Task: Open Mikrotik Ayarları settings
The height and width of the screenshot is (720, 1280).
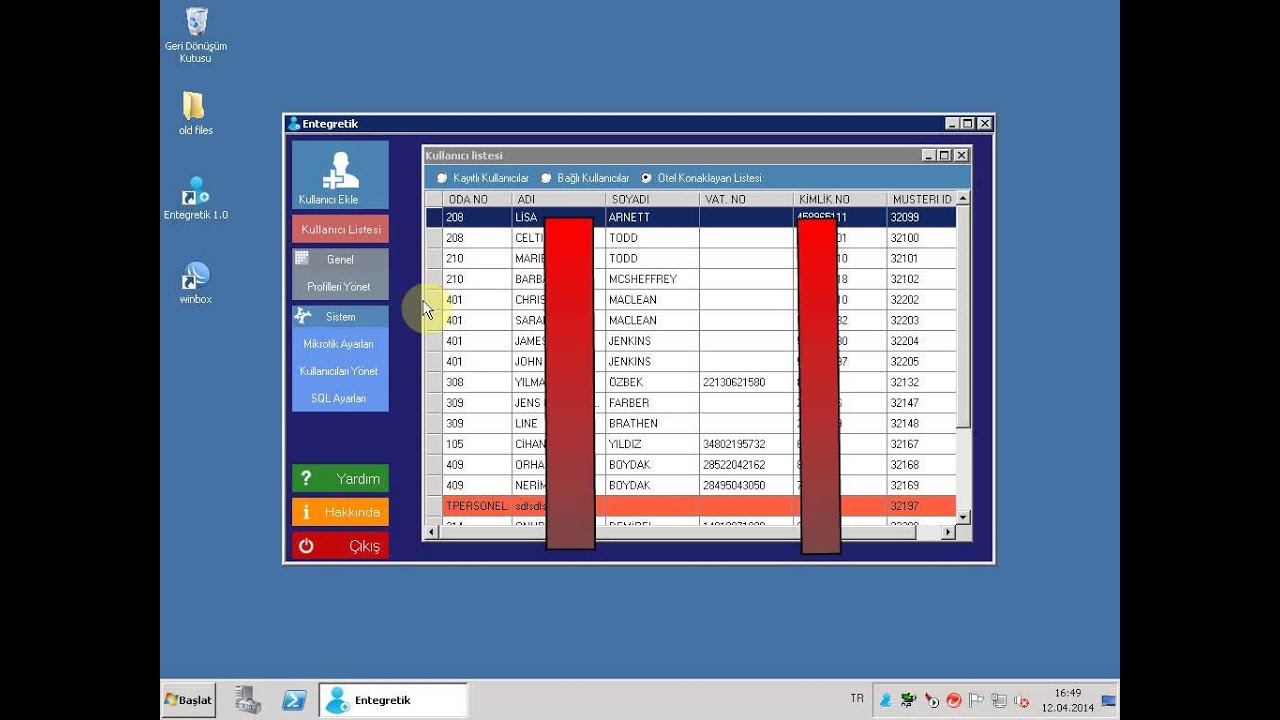Action: pyautogui.click(x=338, y=344)
